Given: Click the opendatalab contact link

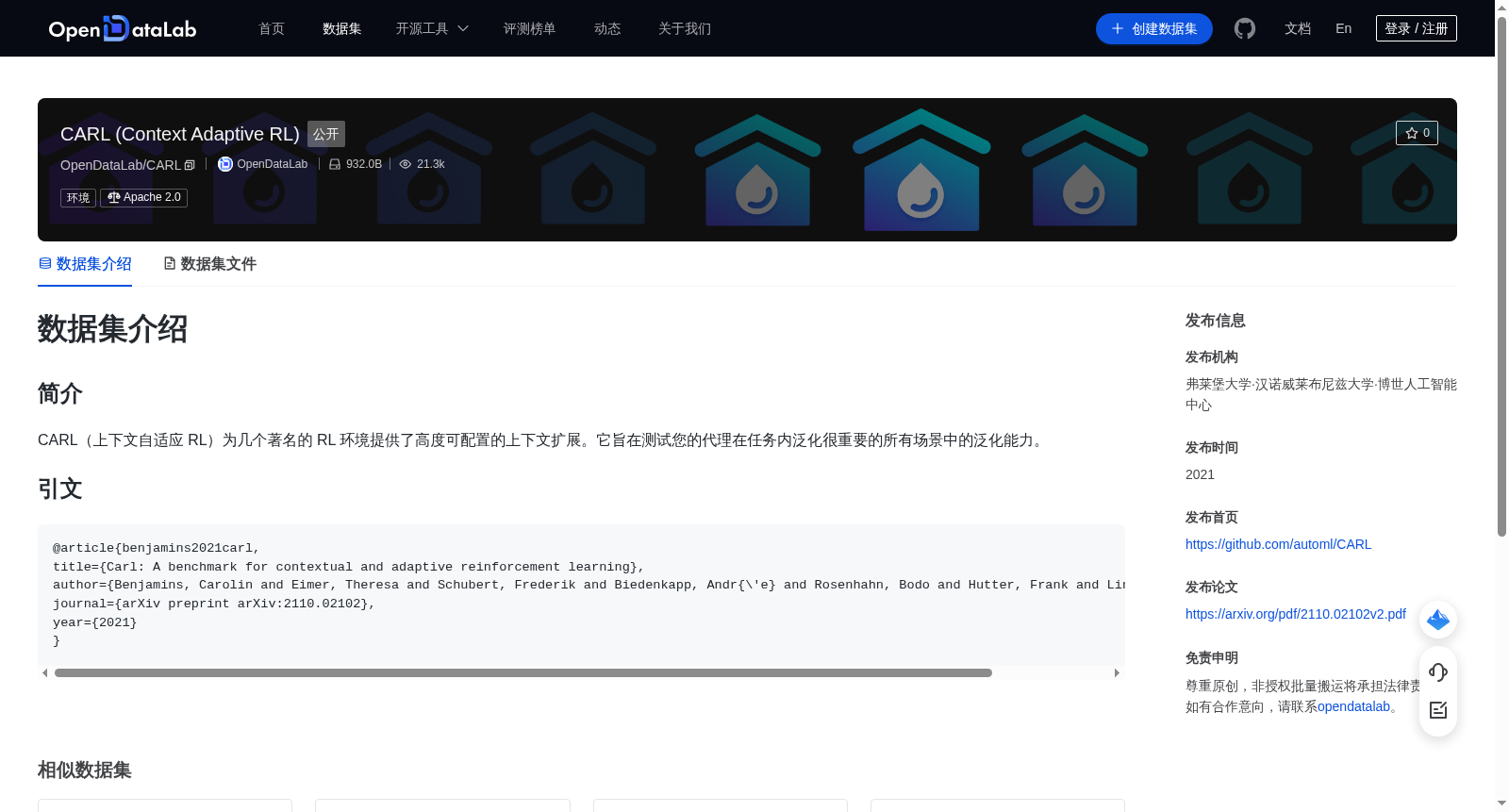Looking at the screenshot, I should click(x=1353, y=706).
